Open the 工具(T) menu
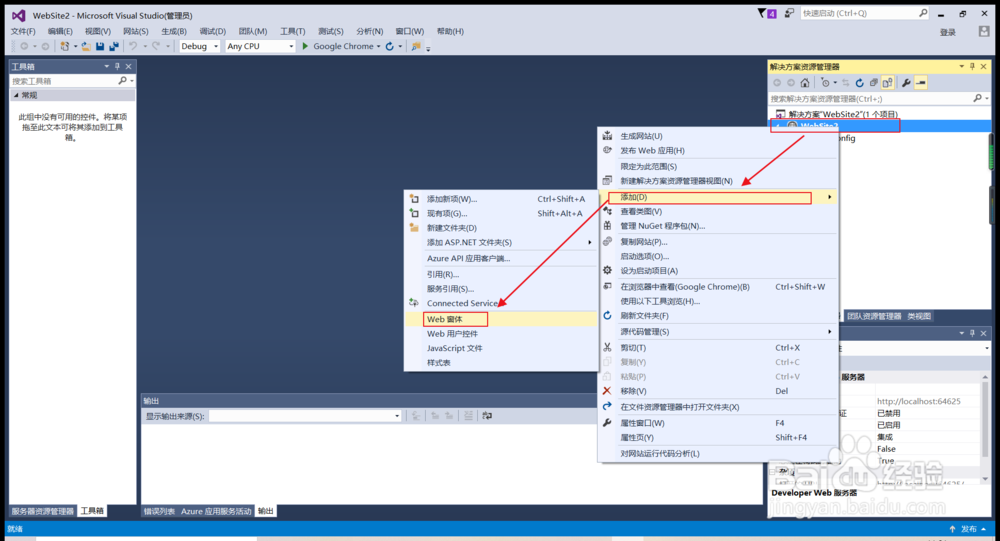The width and height of the screenshot is (1000, 541). (293, 31)
